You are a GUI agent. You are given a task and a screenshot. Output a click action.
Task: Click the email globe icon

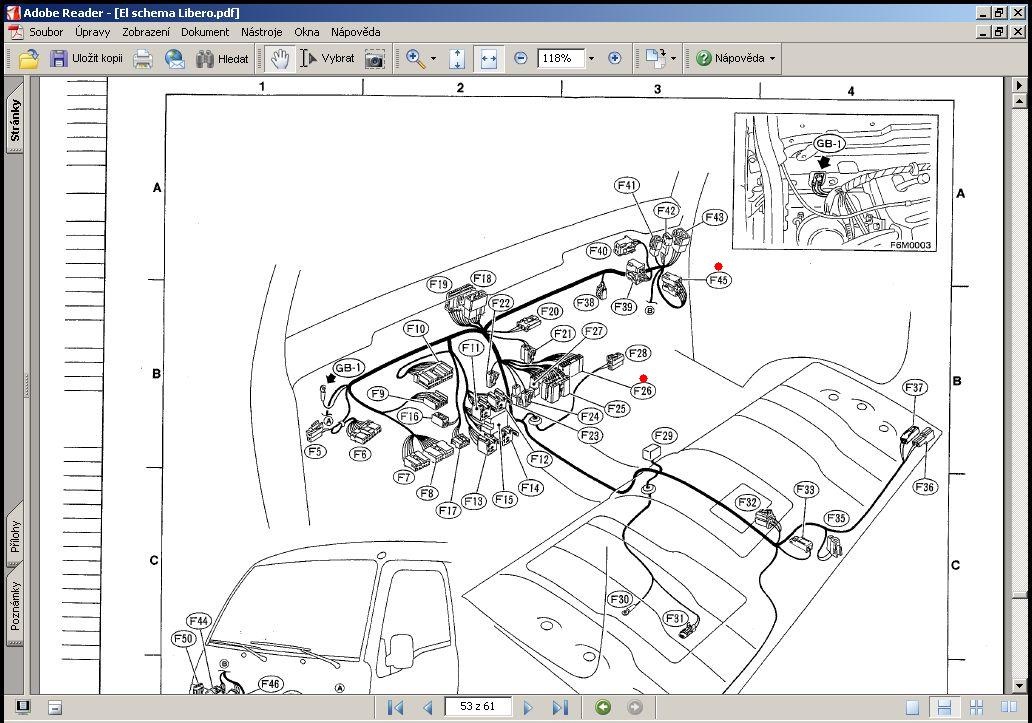point(174,59)
